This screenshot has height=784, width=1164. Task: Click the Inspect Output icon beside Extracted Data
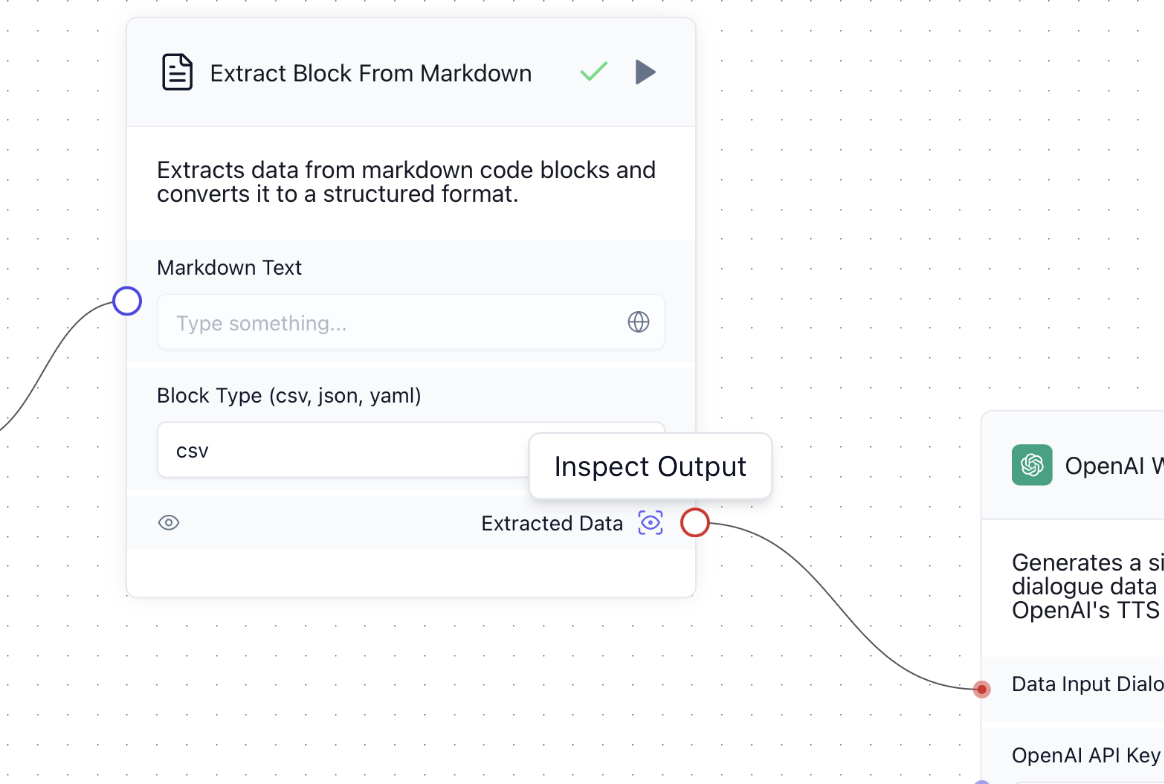pos(651,523)
